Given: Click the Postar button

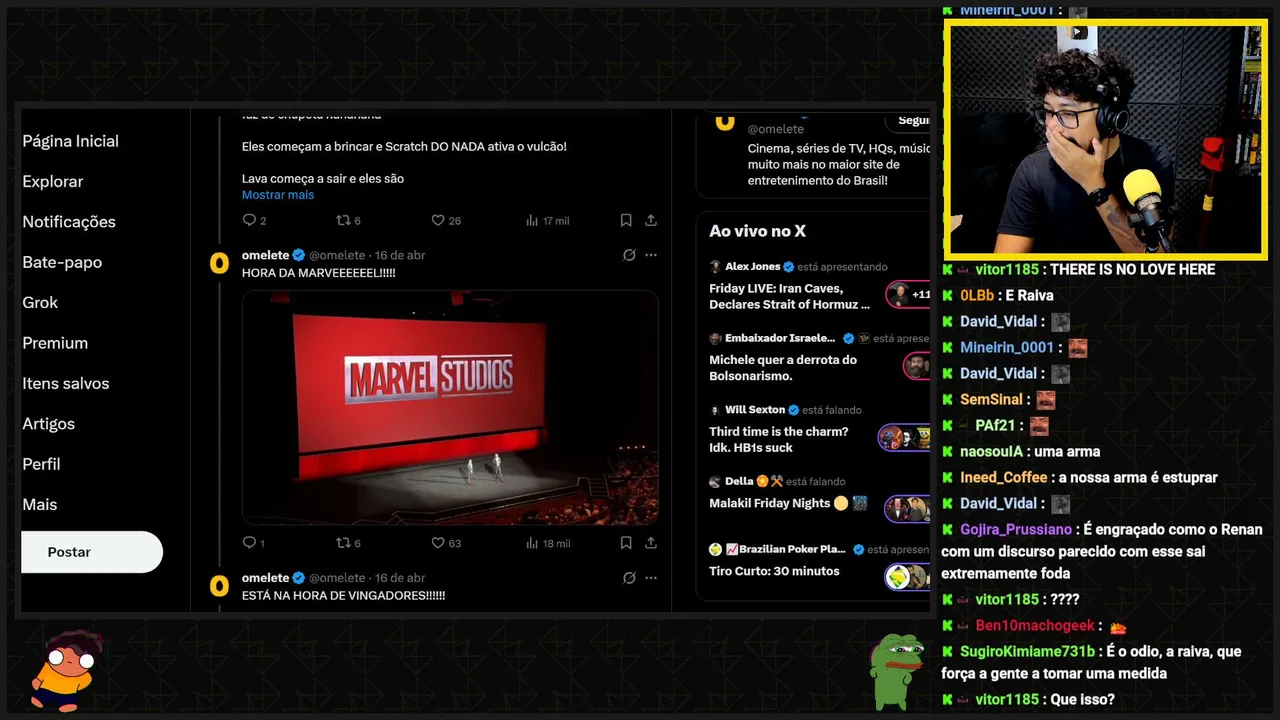Looking at the screenshot, I should click(x=92, y=552).
